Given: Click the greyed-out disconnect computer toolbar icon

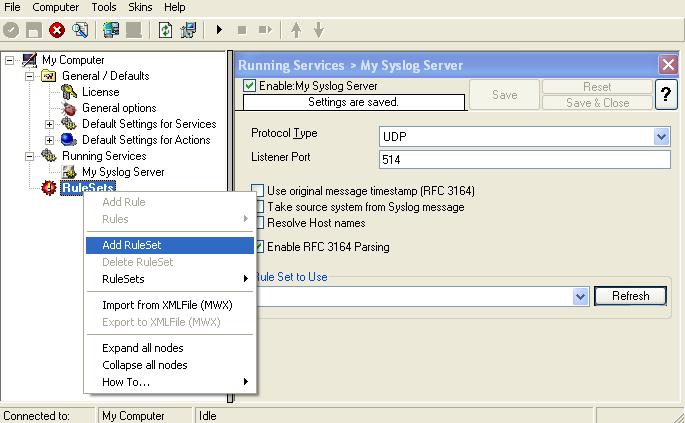Looking at the screenshot, I should (x=134, y=30).
